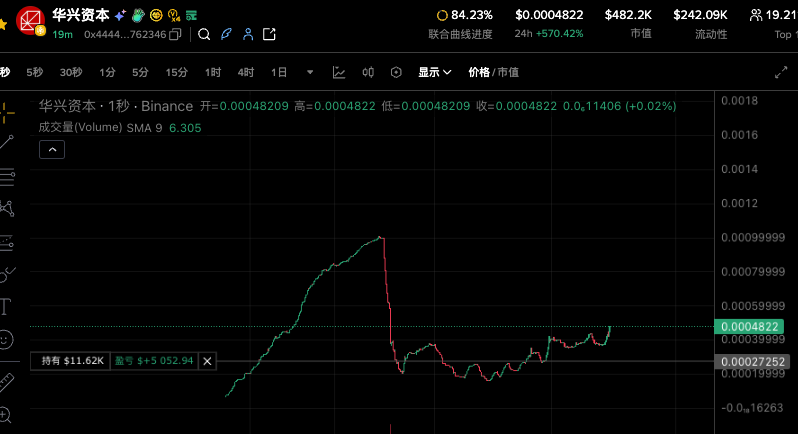The width and height of the screenshot is (798, 434).
Task: Open the emoji sticker tool
Action: pos(6,339)
